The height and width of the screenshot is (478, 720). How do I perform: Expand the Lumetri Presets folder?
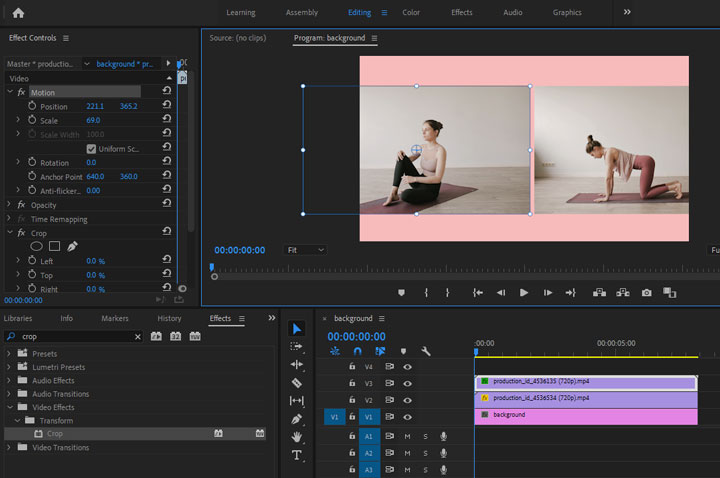[x=10, y=367]
